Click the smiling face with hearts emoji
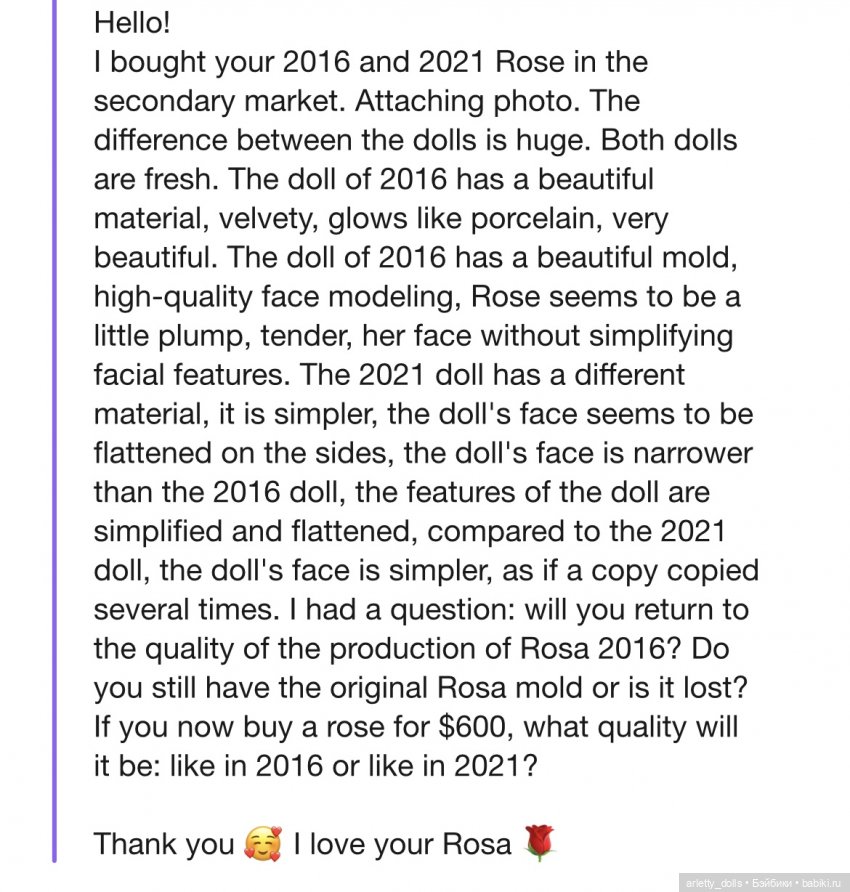850x892 pixels. click(263, 844)
